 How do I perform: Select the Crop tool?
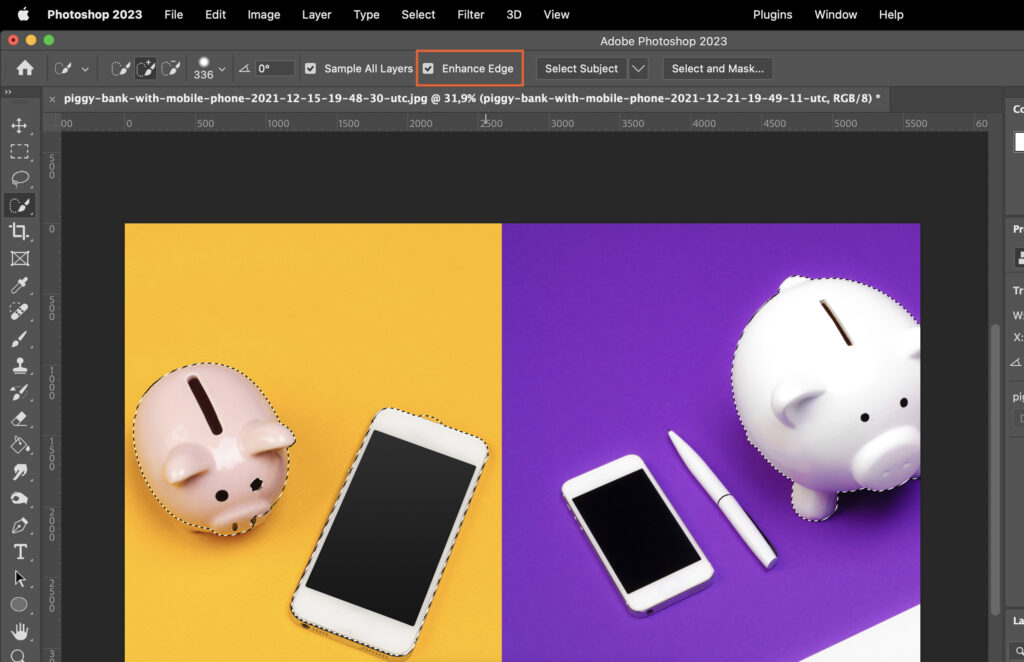[21, 232]
